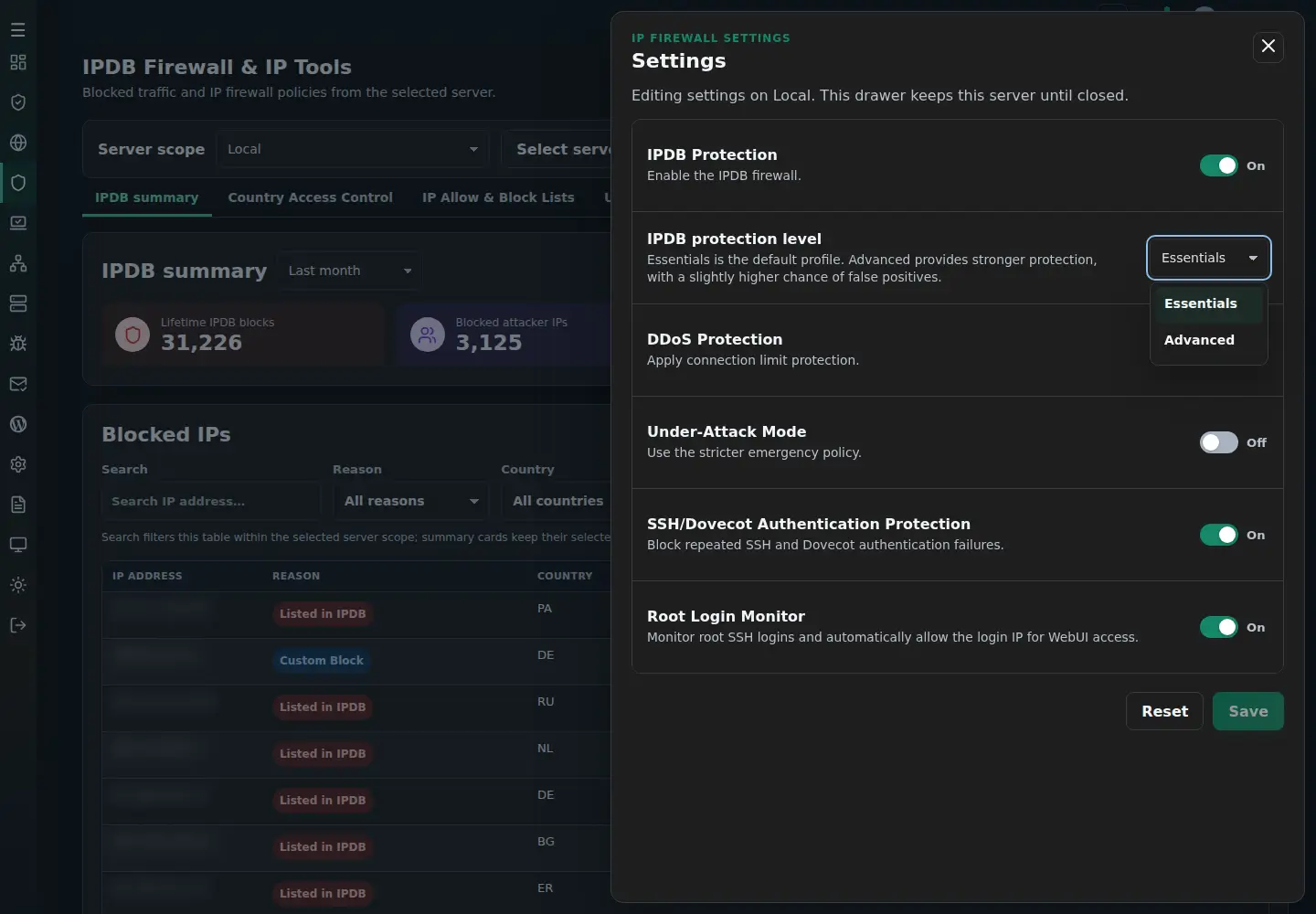This screenshot has height=914, width=1316.
Task: Open the bug icon in the sidebar
Action: coord(18,344)
